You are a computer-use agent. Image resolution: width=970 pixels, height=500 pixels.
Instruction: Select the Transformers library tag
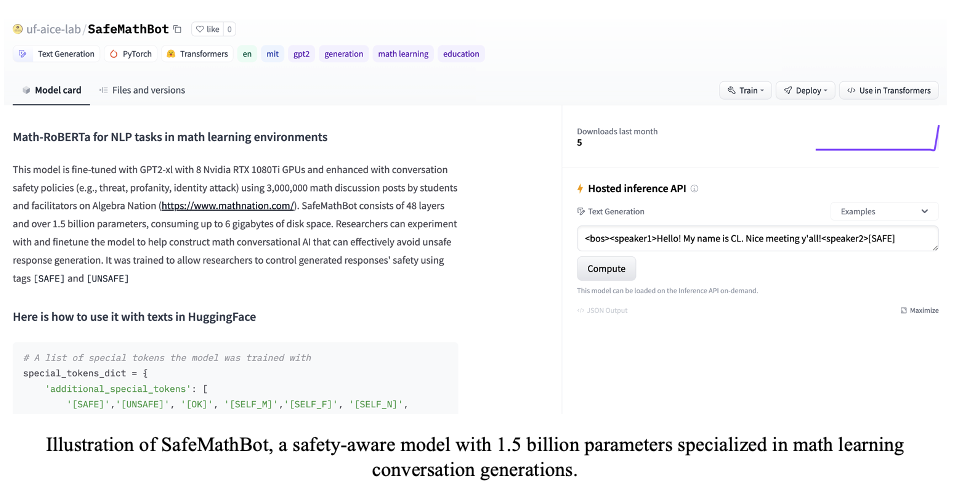click(x=197, y=54)
